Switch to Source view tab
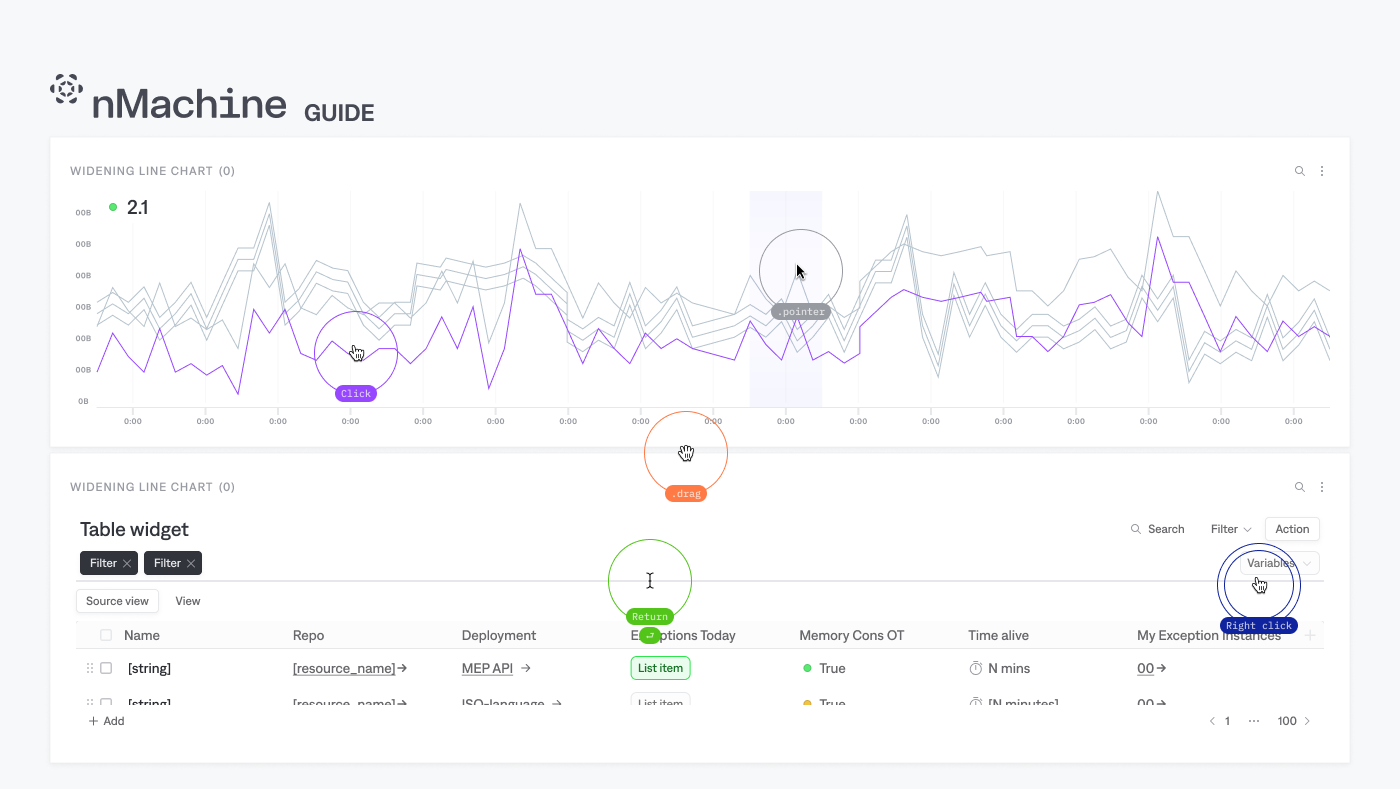1400x789 pixels. [x=117, y=601]
